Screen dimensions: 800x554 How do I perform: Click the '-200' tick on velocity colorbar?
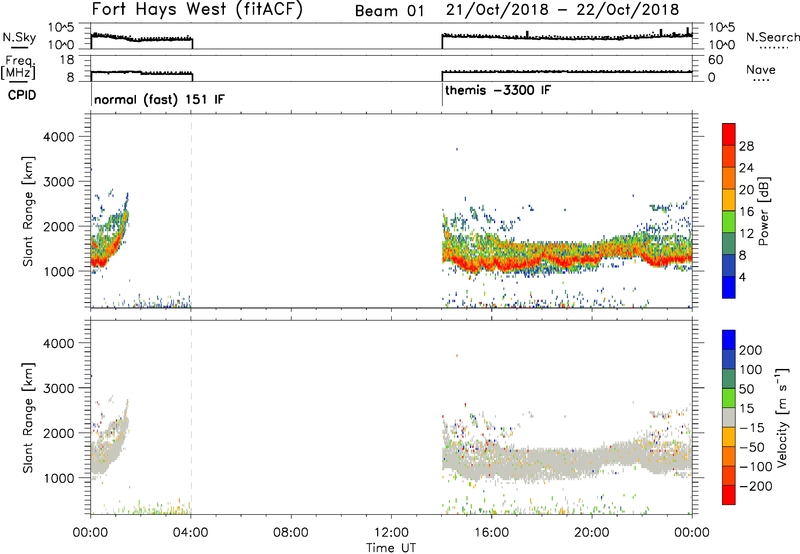click(x=755, y=486)
